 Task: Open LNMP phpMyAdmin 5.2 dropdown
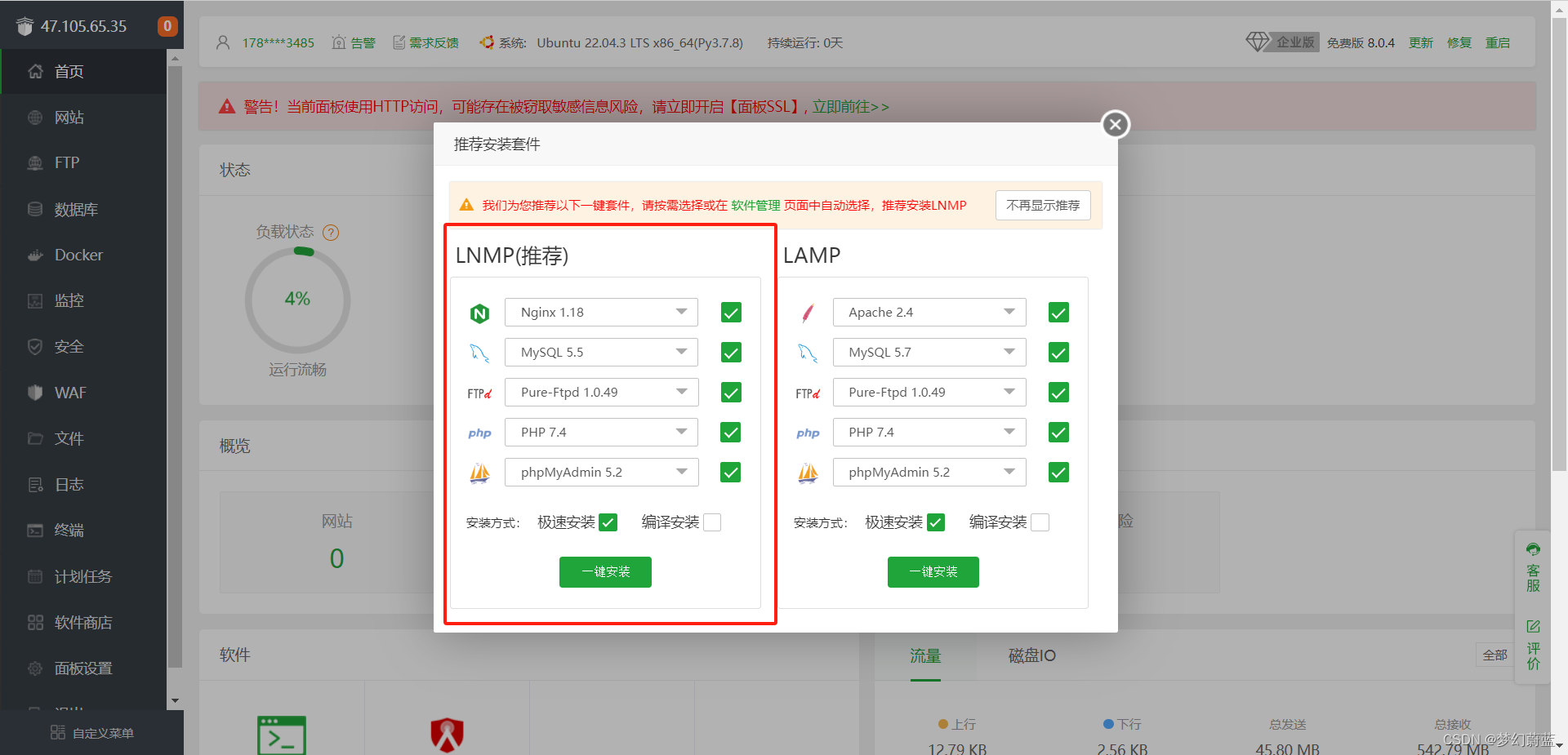[601, 473]
